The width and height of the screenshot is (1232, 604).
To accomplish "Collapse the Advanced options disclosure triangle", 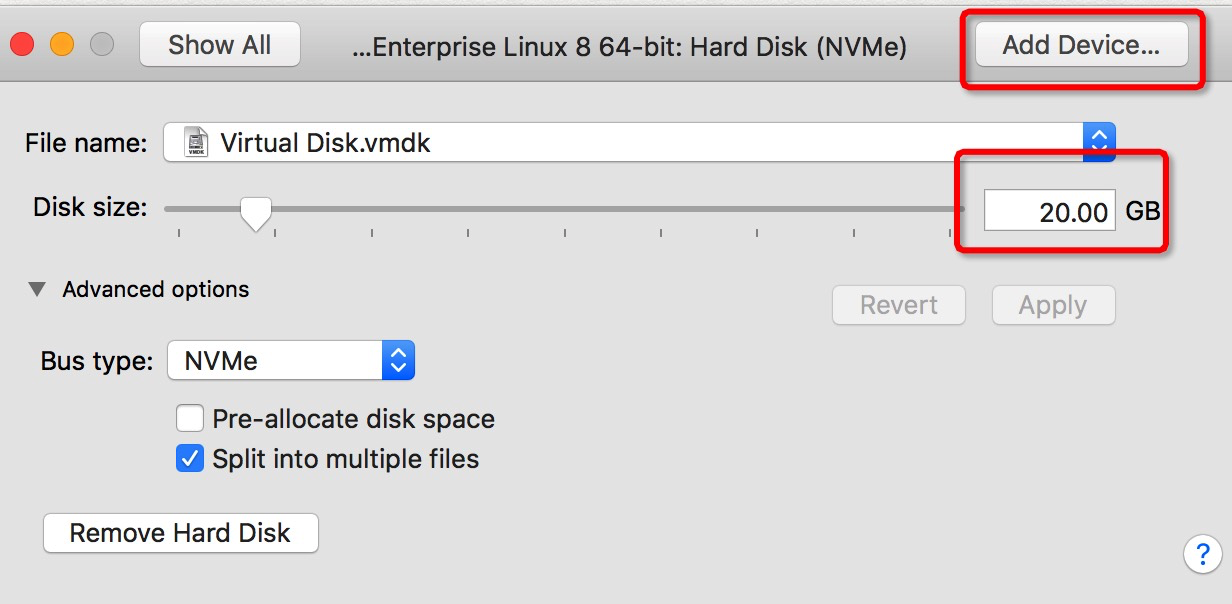I will 37,290.
